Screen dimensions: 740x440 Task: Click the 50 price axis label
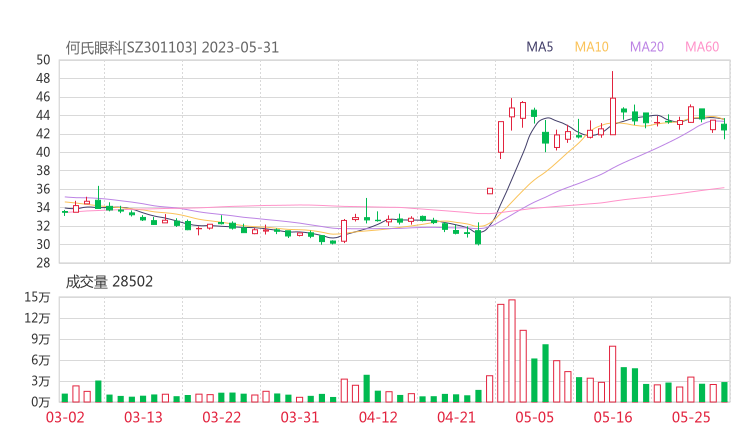point(43,60)
